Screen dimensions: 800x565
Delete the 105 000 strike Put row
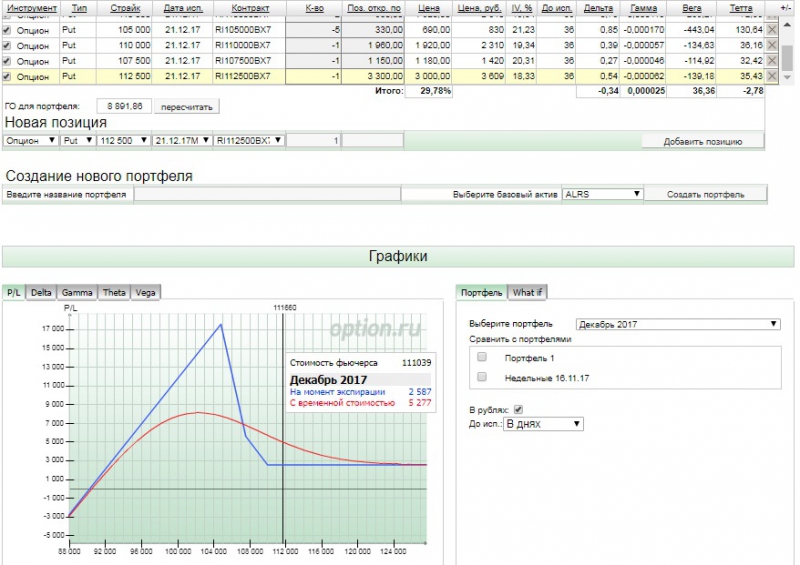772,31
